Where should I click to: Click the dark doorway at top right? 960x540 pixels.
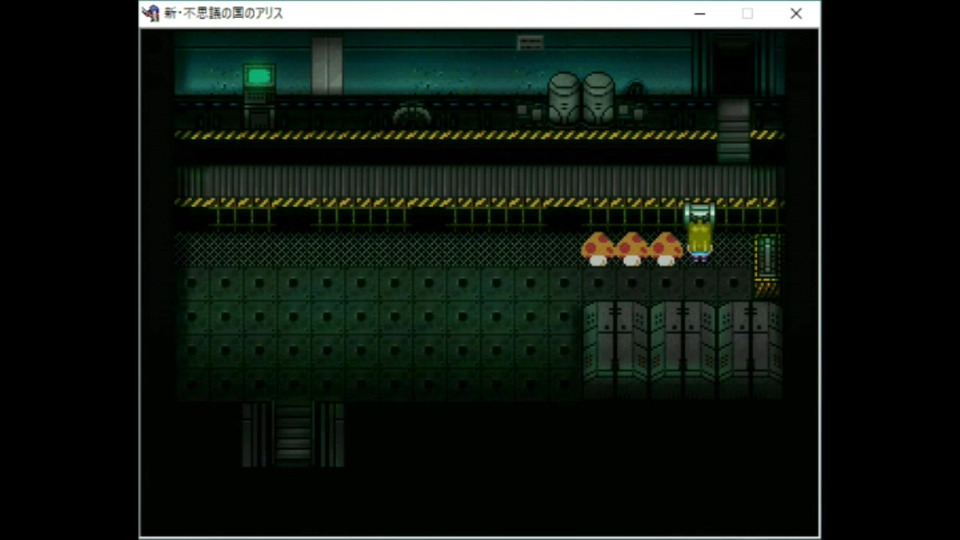(733, 66)
